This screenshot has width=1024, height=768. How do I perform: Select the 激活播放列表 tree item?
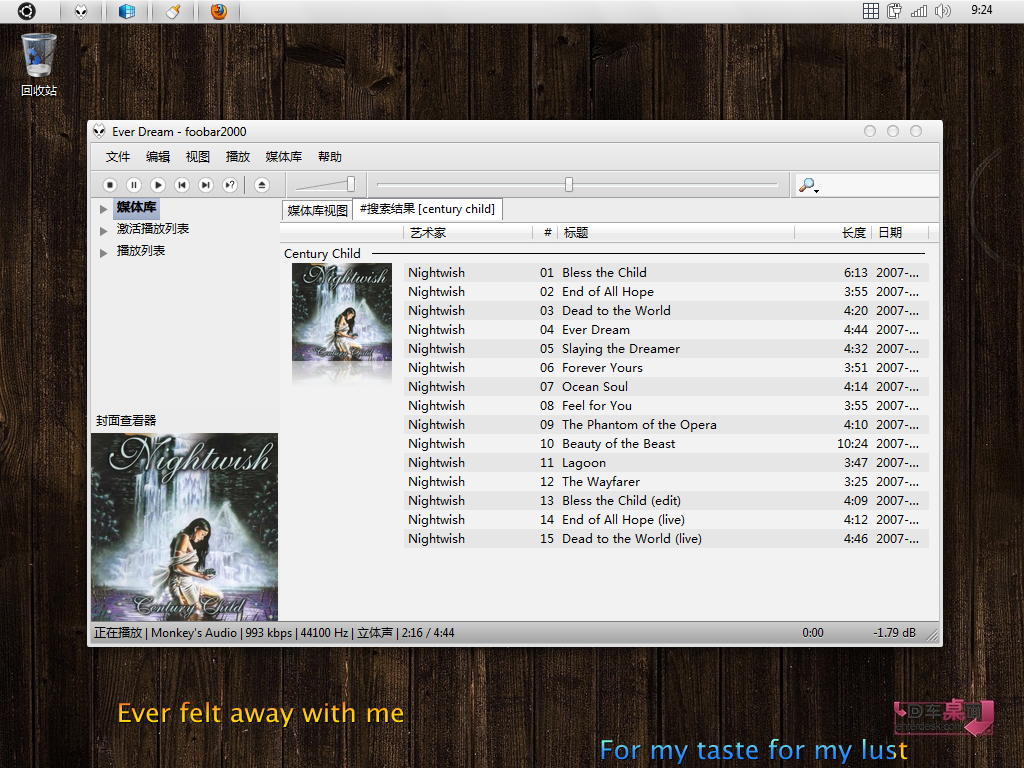pyautogui.click(x=153, y=229)
